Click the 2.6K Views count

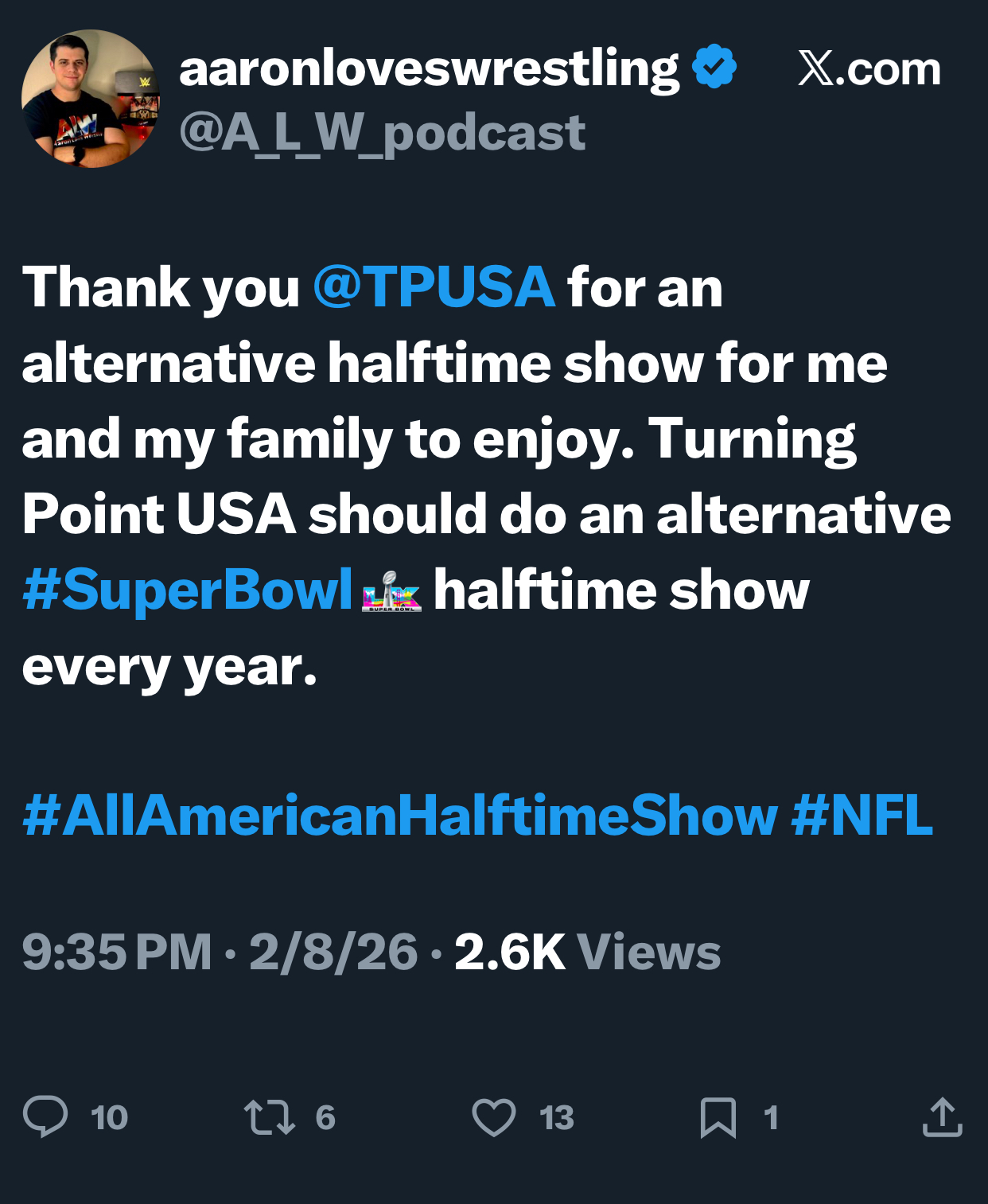pyautogui.click(x=587, y=952)
